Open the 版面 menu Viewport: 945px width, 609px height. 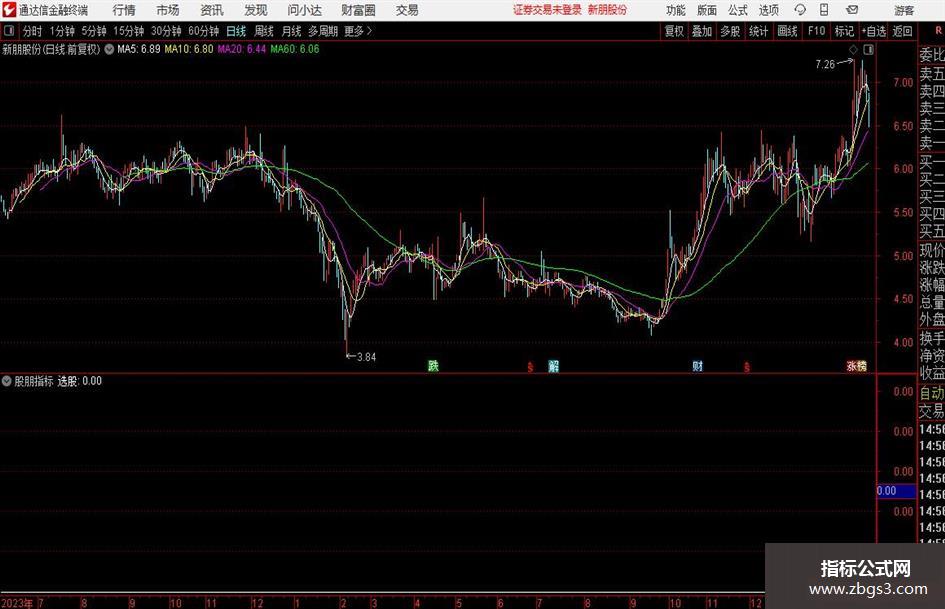[706, 10]
